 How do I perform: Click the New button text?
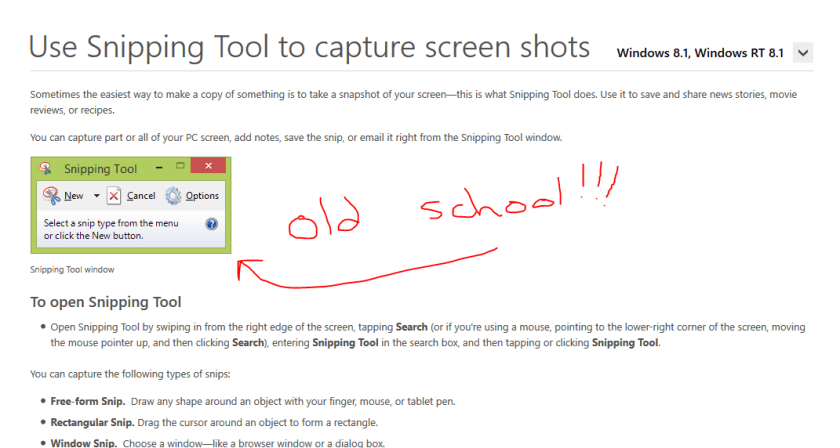pos(73,196)
